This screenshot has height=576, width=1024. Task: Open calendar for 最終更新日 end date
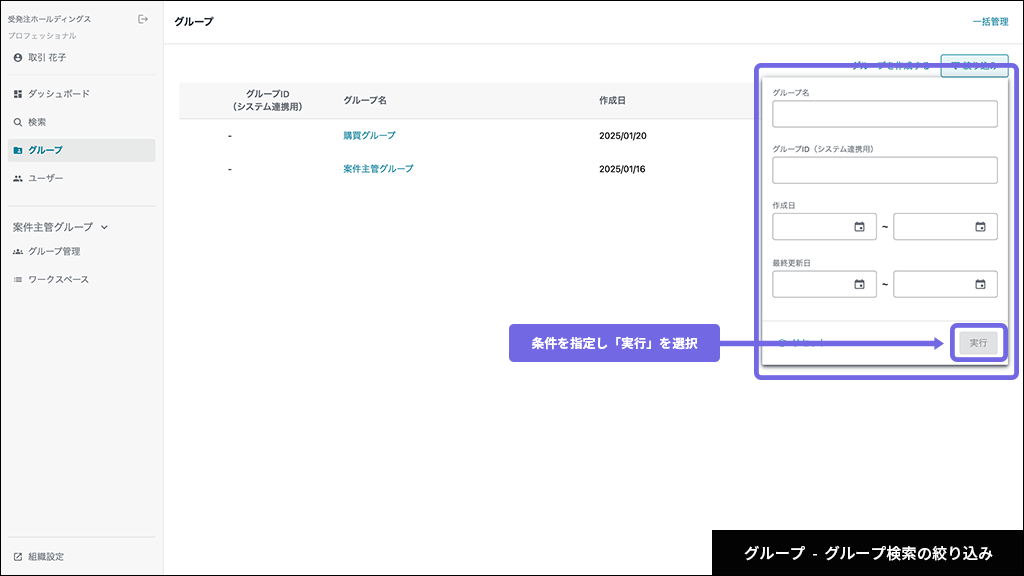pos(980,284)
